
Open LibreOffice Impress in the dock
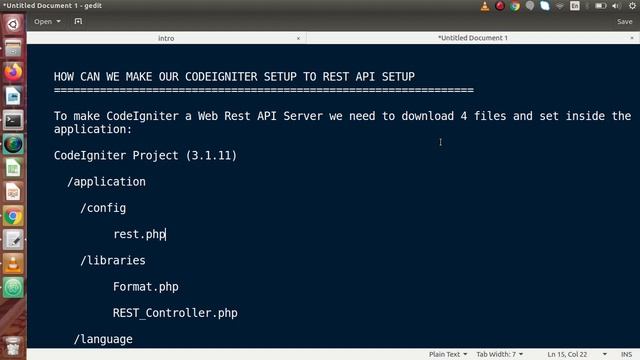[13, 192]
